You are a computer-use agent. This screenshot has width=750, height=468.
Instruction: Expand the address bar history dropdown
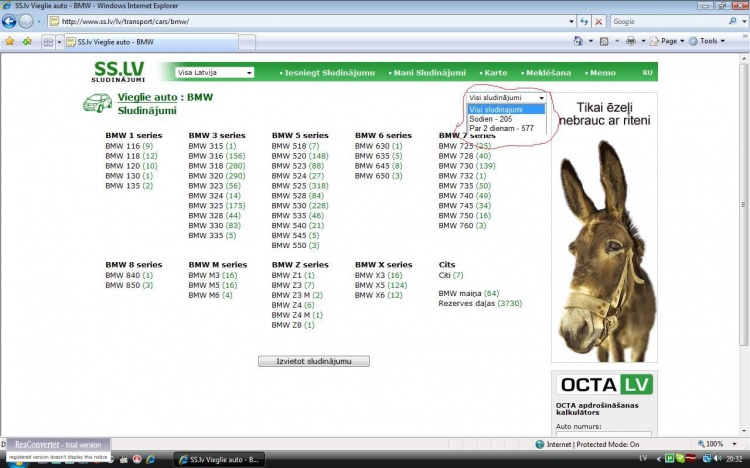click(571, 22)
